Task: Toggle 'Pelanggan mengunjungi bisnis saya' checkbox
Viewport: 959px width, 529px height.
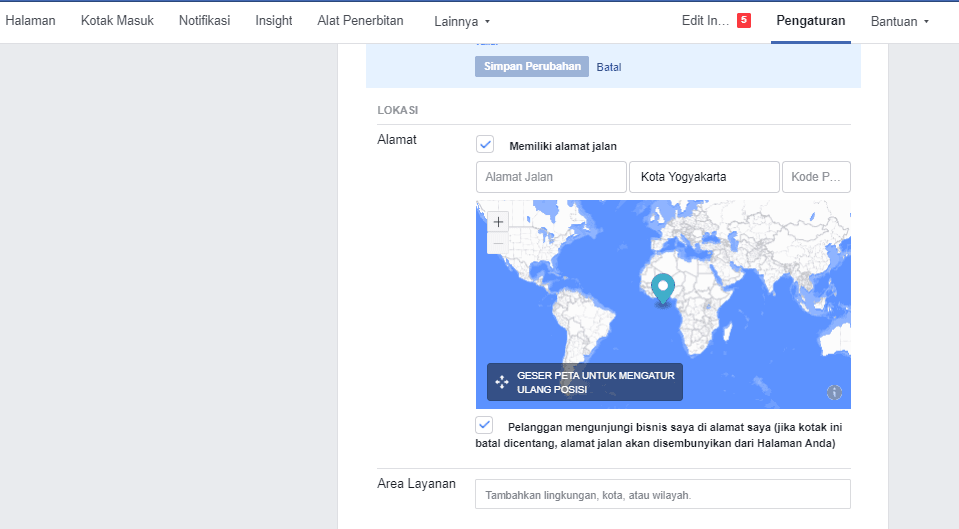Action: [484, 425]
